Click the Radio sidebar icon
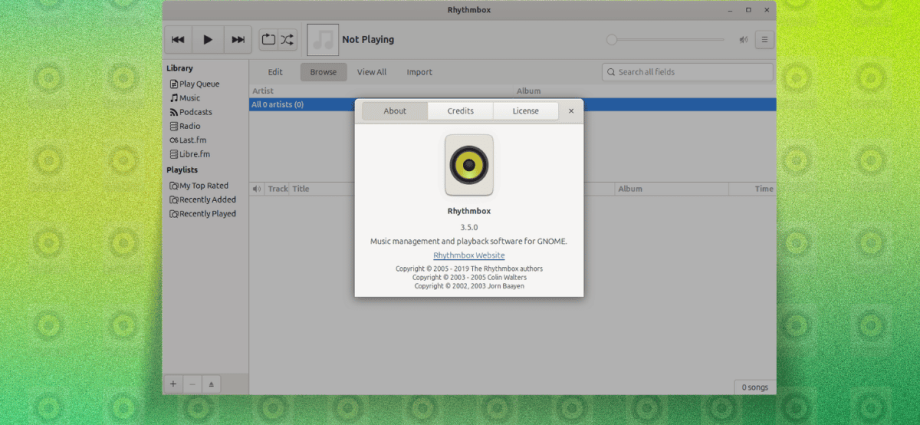Viewport: 920px width, 425px height. 174,126
